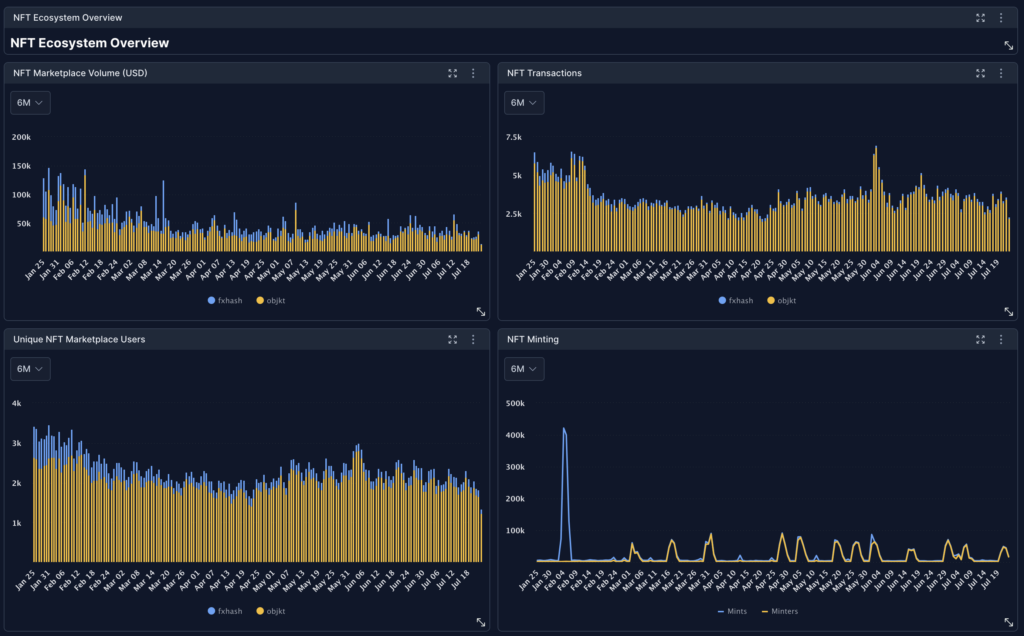Open 6M range dropdown in NFT Transactions
1024x636 pixels.
(x=524, y=103)
